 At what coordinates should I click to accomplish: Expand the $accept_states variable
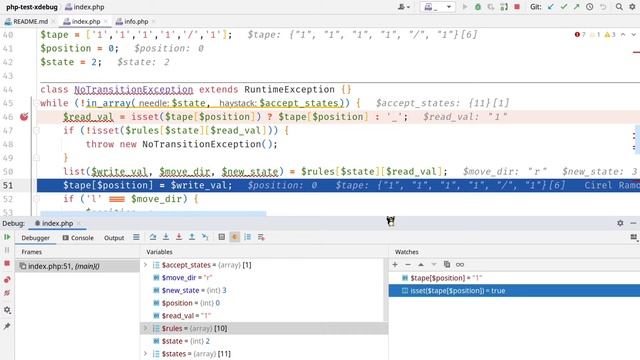tap(145, 265)
